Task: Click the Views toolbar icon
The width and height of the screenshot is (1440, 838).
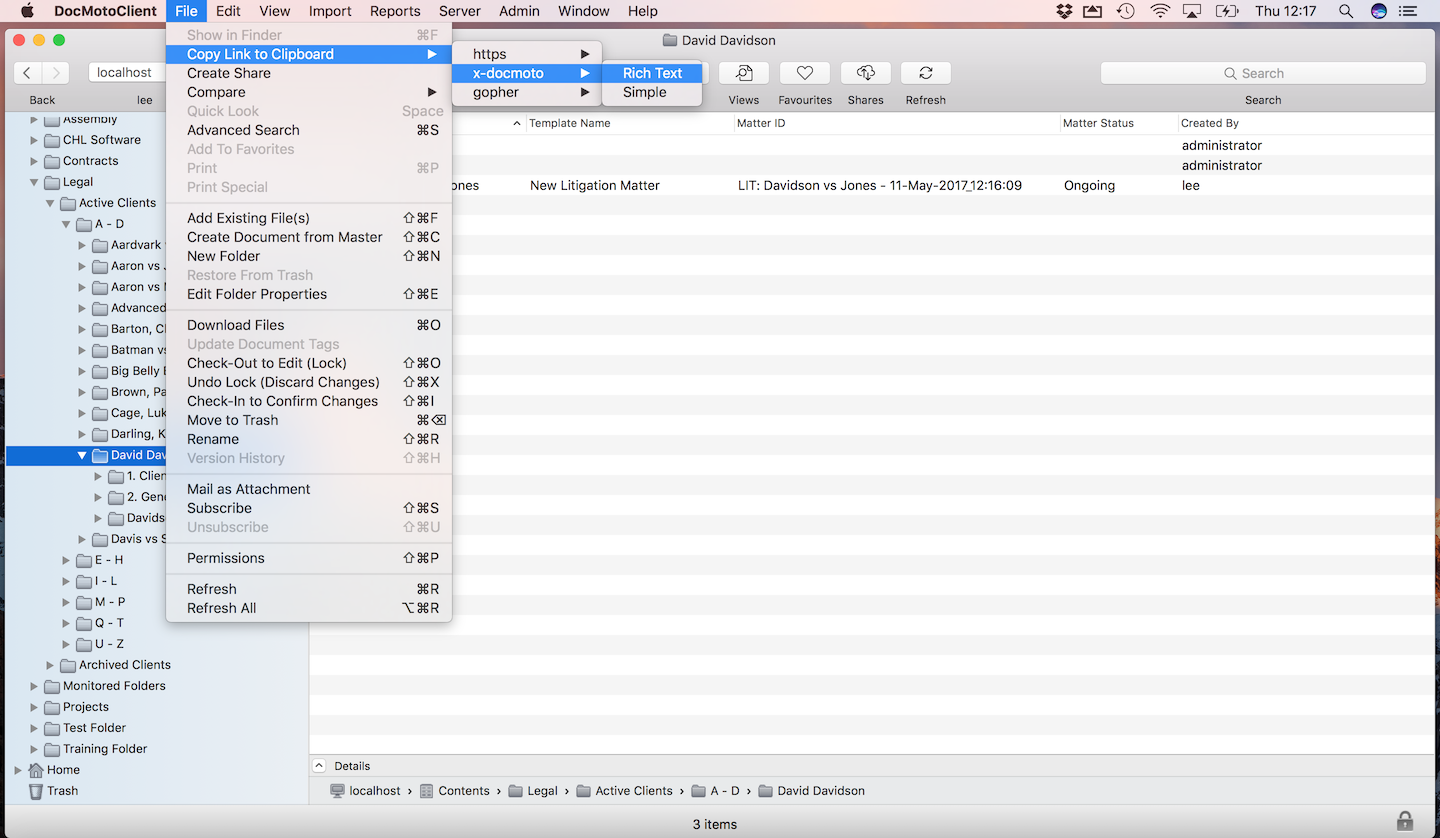Action: pos(743,73)
